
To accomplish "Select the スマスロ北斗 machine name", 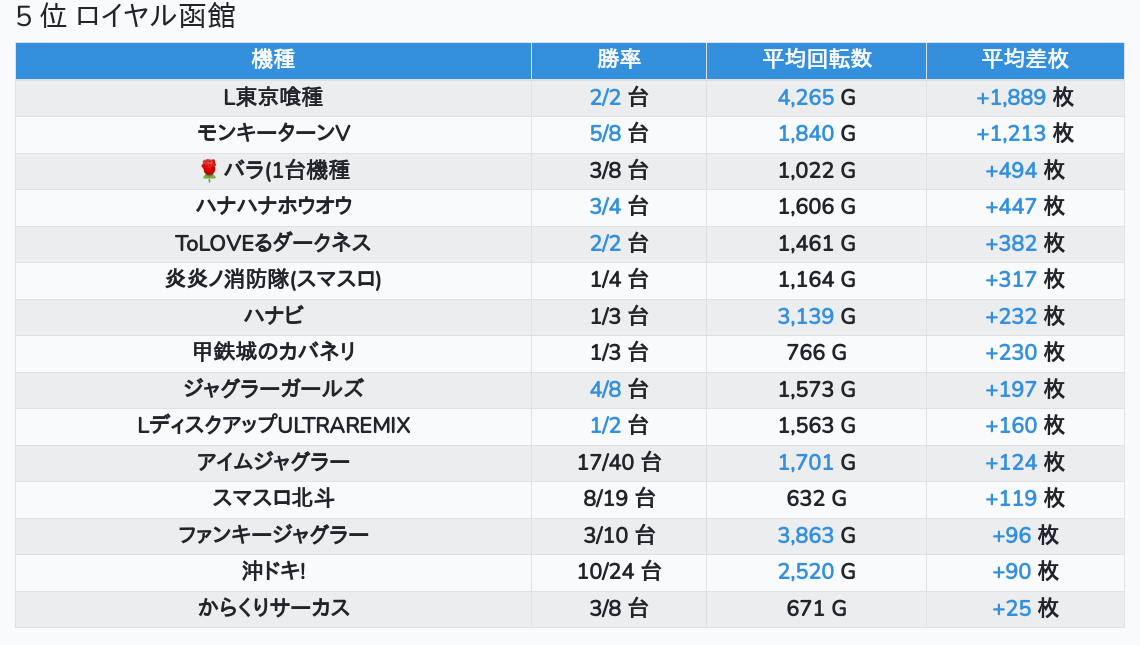I will coord(273,499).
